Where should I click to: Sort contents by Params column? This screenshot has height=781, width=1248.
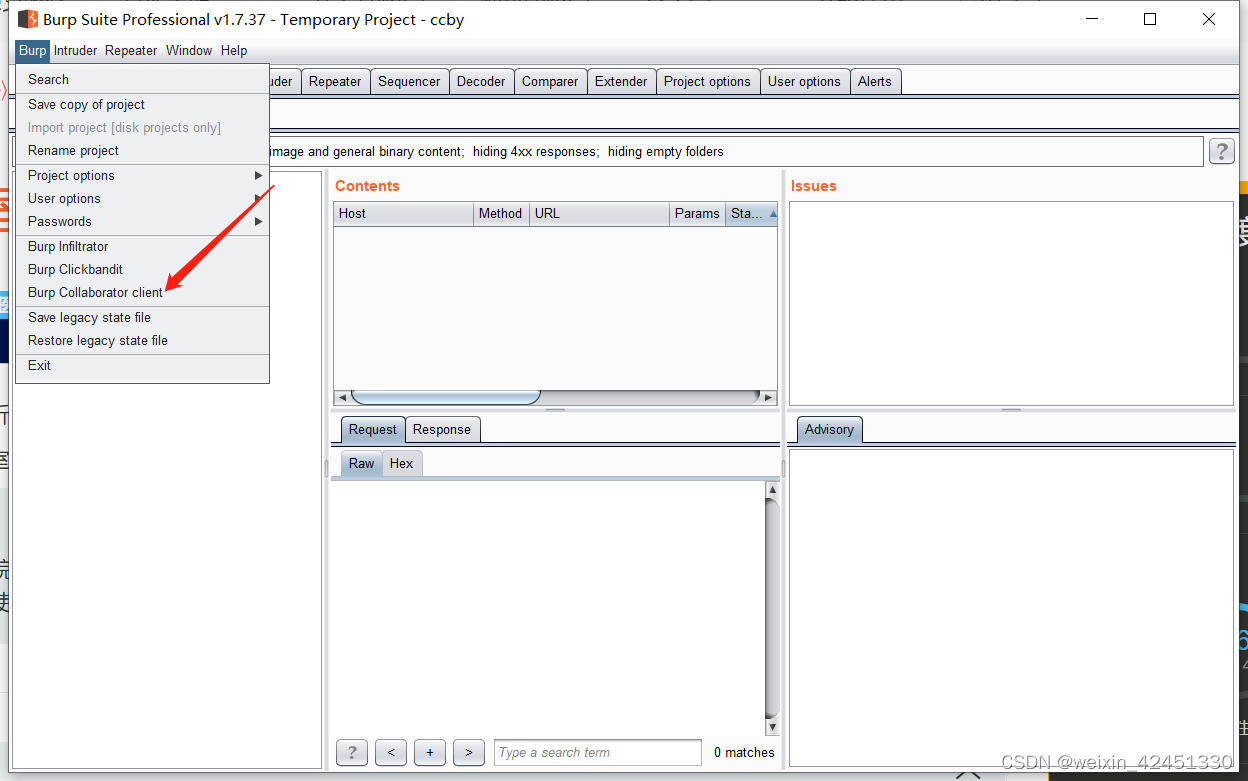point(697,213)
